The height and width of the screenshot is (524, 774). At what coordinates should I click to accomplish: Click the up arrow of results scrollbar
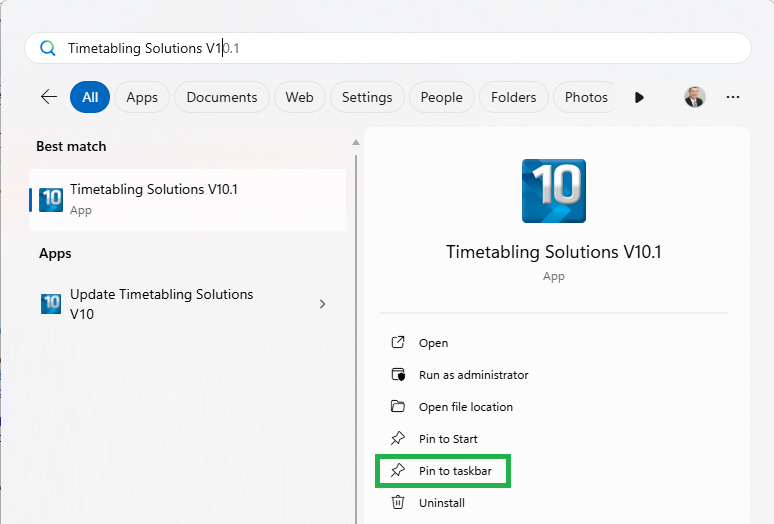point(355,143)
